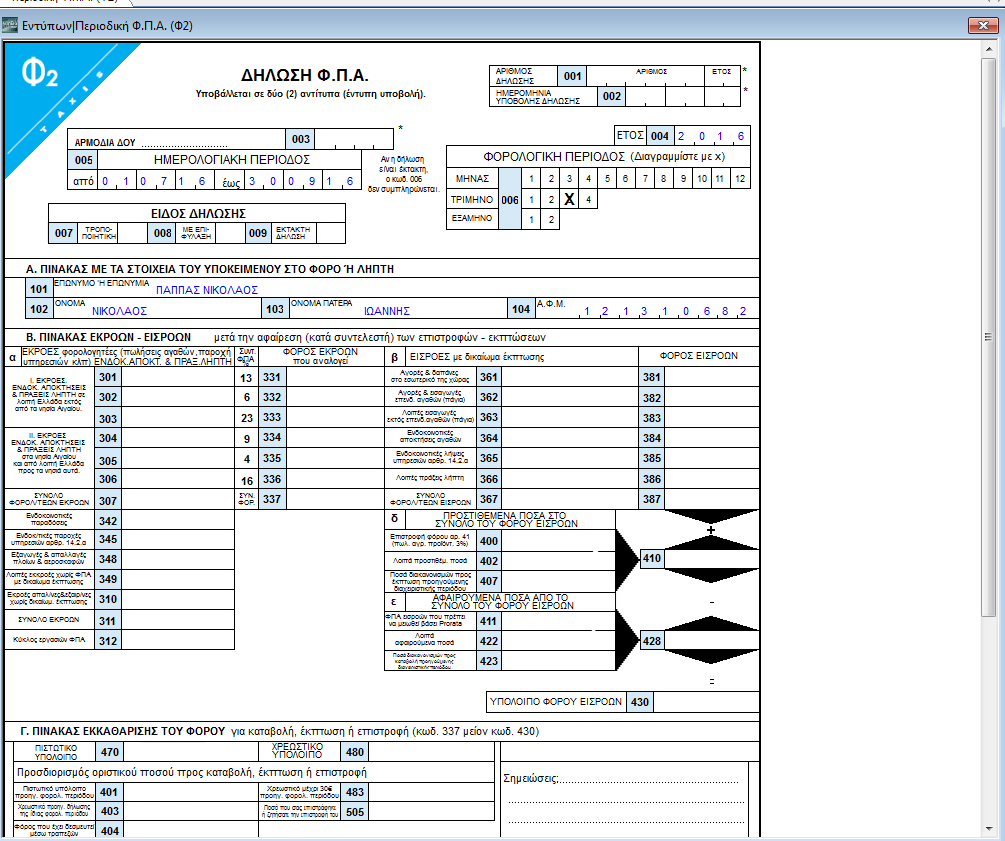This screenshot has height=841, width=1005.
Task: Click the field for code 301
Action: [x=178, y=377]
